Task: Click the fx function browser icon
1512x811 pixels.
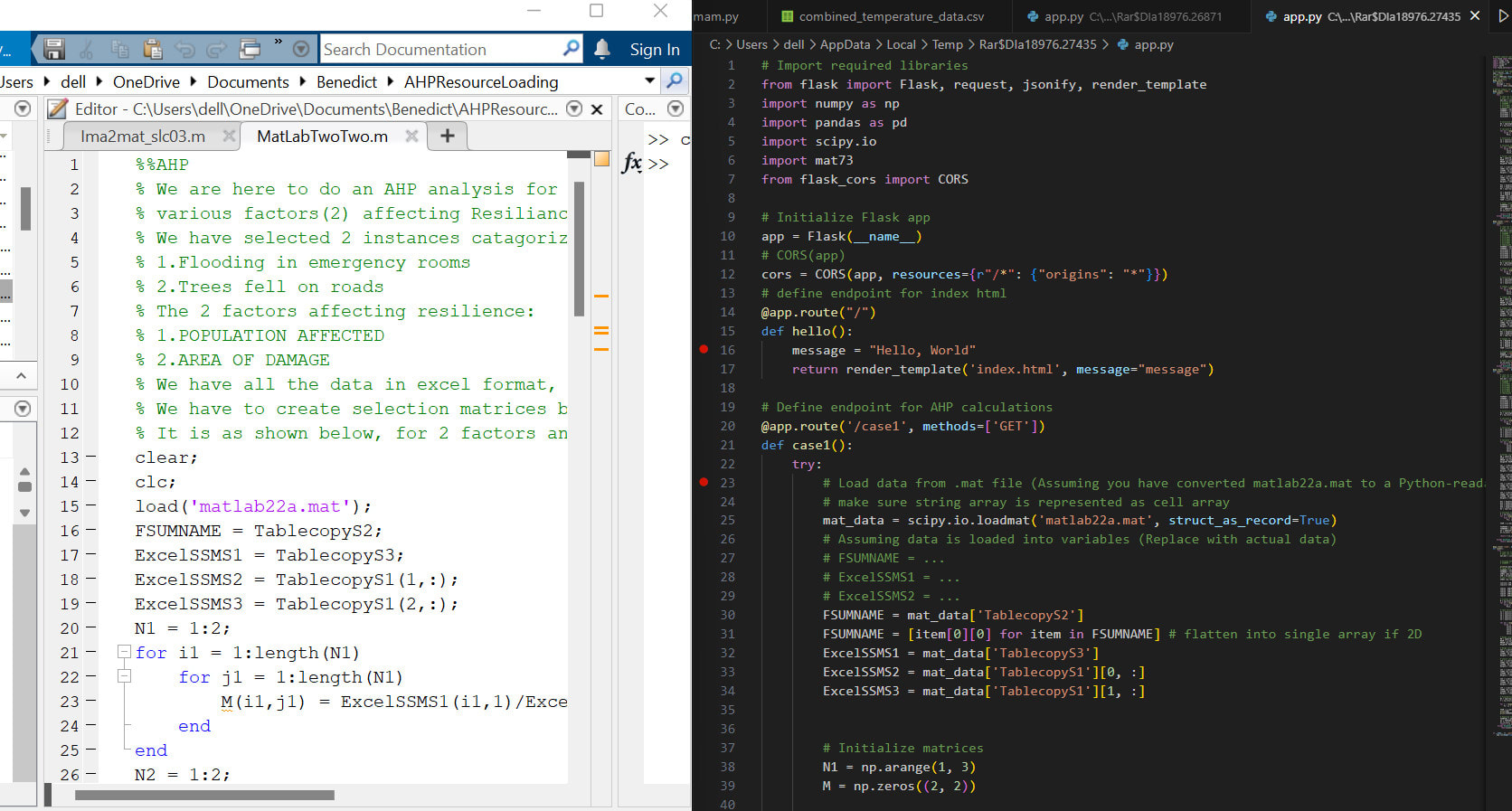Action: tap(631, 164)
